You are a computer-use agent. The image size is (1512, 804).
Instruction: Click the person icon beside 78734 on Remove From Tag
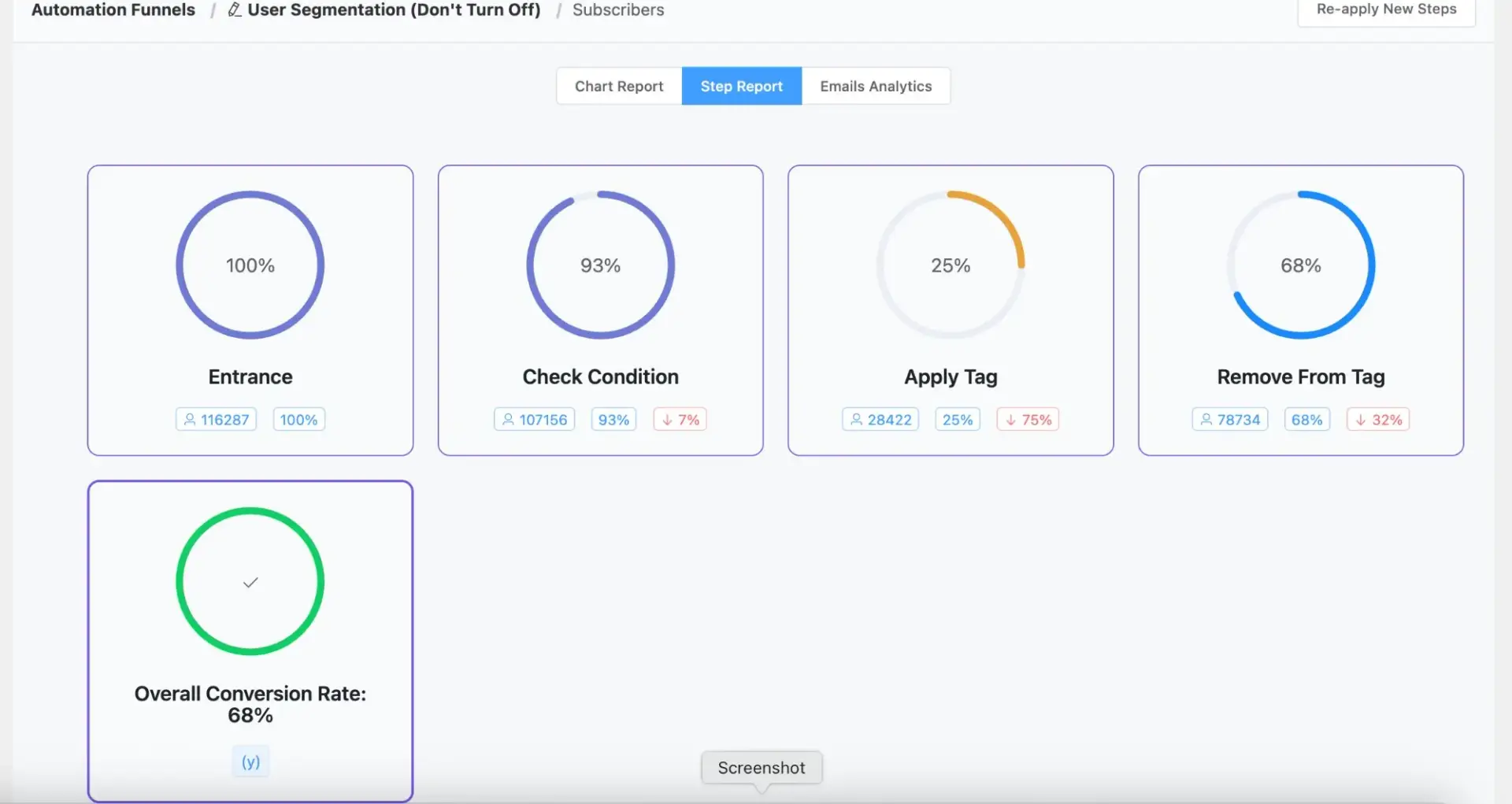point(1206,419)
